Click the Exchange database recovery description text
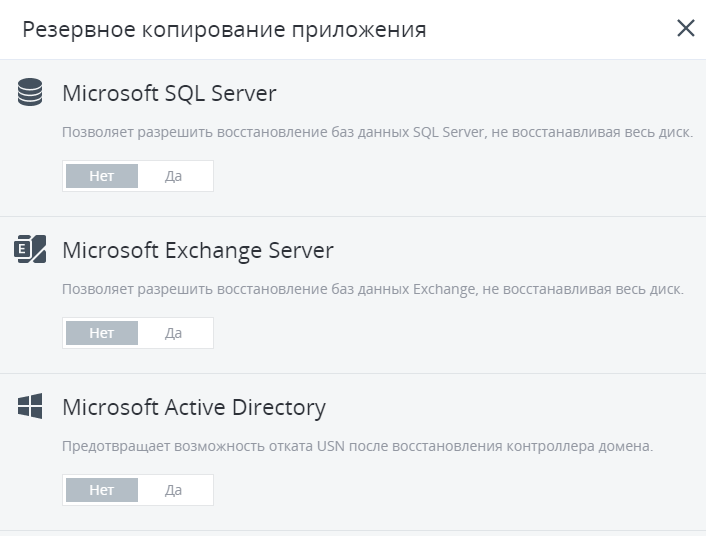Viewport: 706px width, 536px height. (373, 289)
